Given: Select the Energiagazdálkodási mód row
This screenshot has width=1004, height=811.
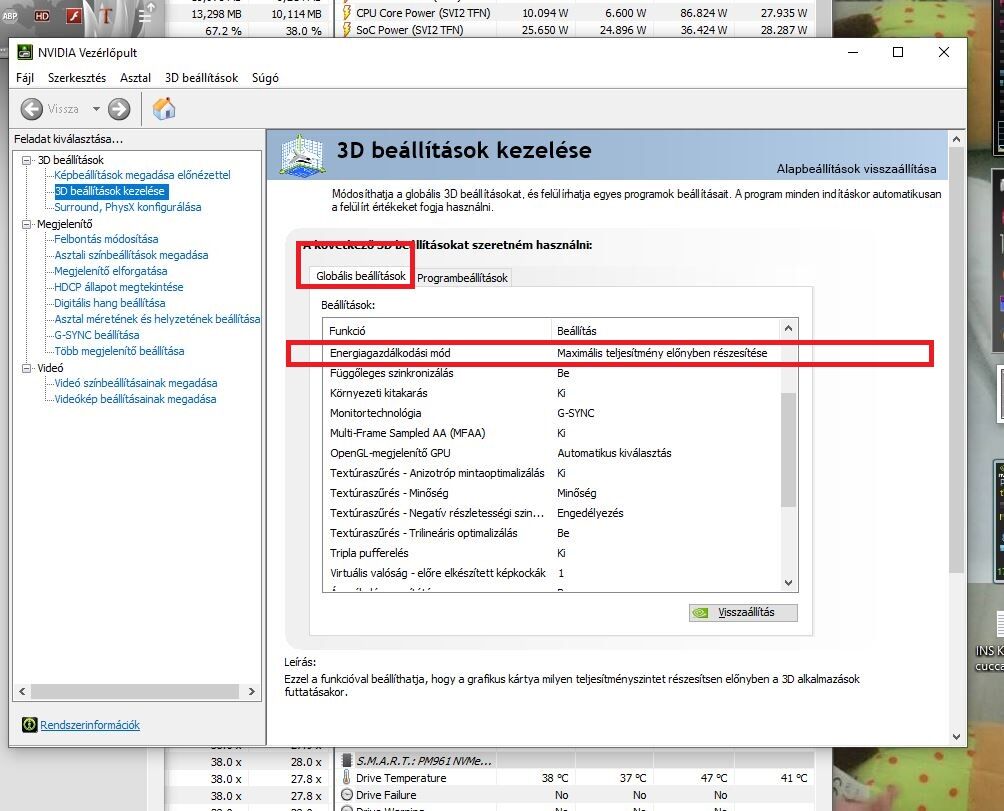Looking at the screenshot, I should coord(552,353).
